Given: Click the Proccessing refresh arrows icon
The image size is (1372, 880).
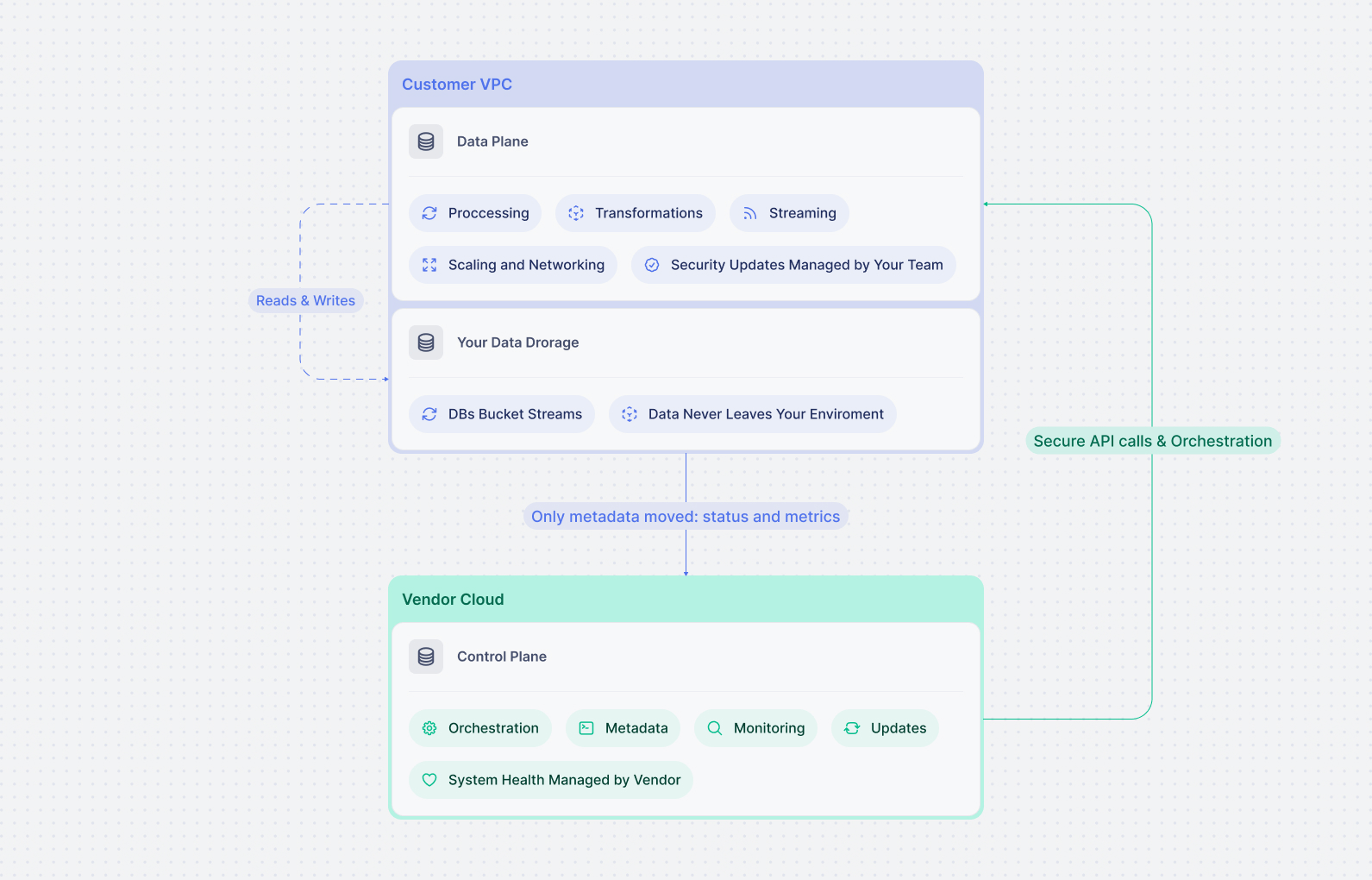Looking at the screenshot, I should tap(429, 213).
